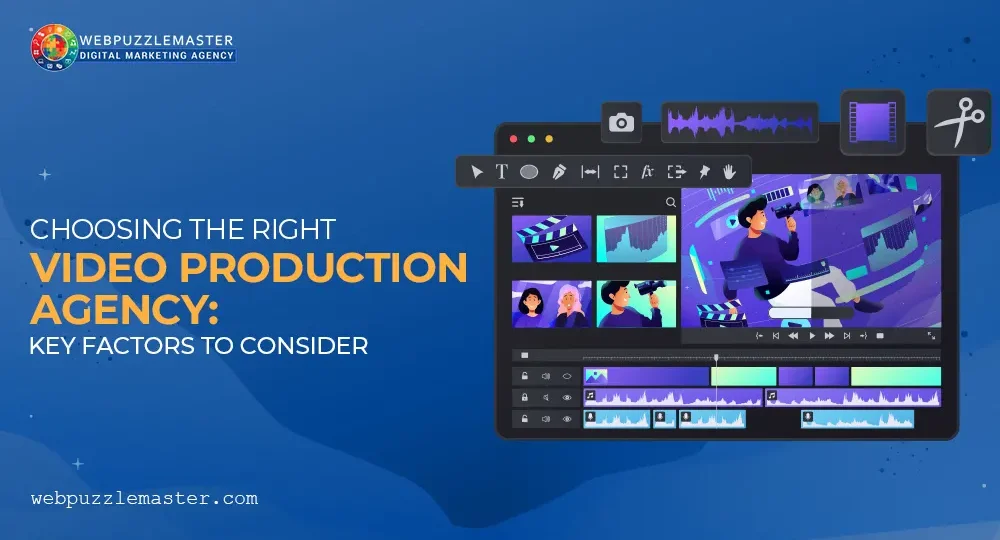Screen dimensions: 1000x540
Task: Select the Text tool
Action: 502,172
